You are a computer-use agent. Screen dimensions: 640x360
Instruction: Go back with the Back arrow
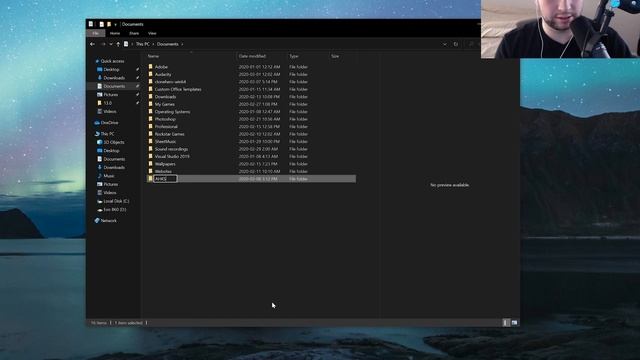pyautogui.click(x=93, y=44)
